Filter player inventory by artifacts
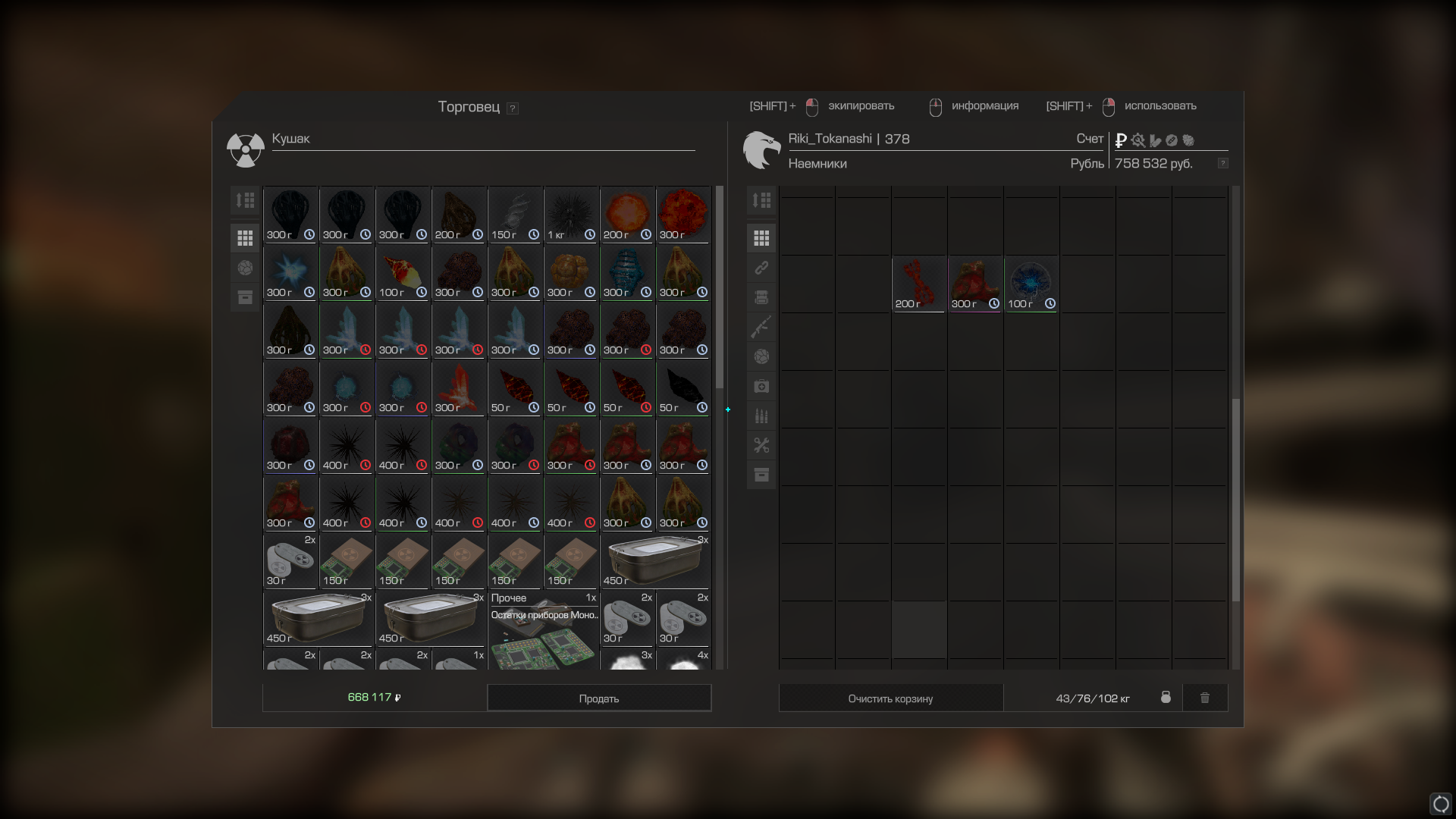1456x819 pixels. coord(761,356)
